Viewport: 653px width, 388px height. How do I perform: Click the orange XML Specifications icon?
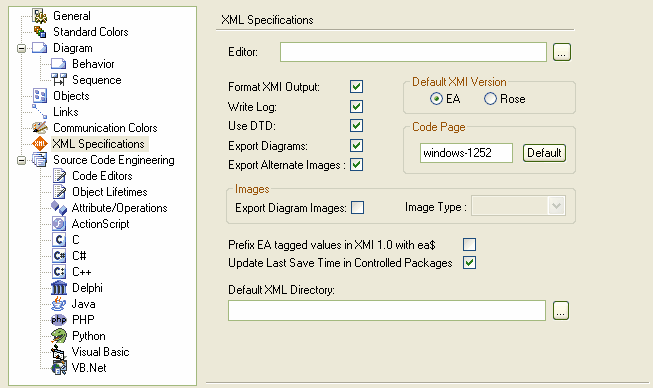pyautogui.click(x=40, y=144)
